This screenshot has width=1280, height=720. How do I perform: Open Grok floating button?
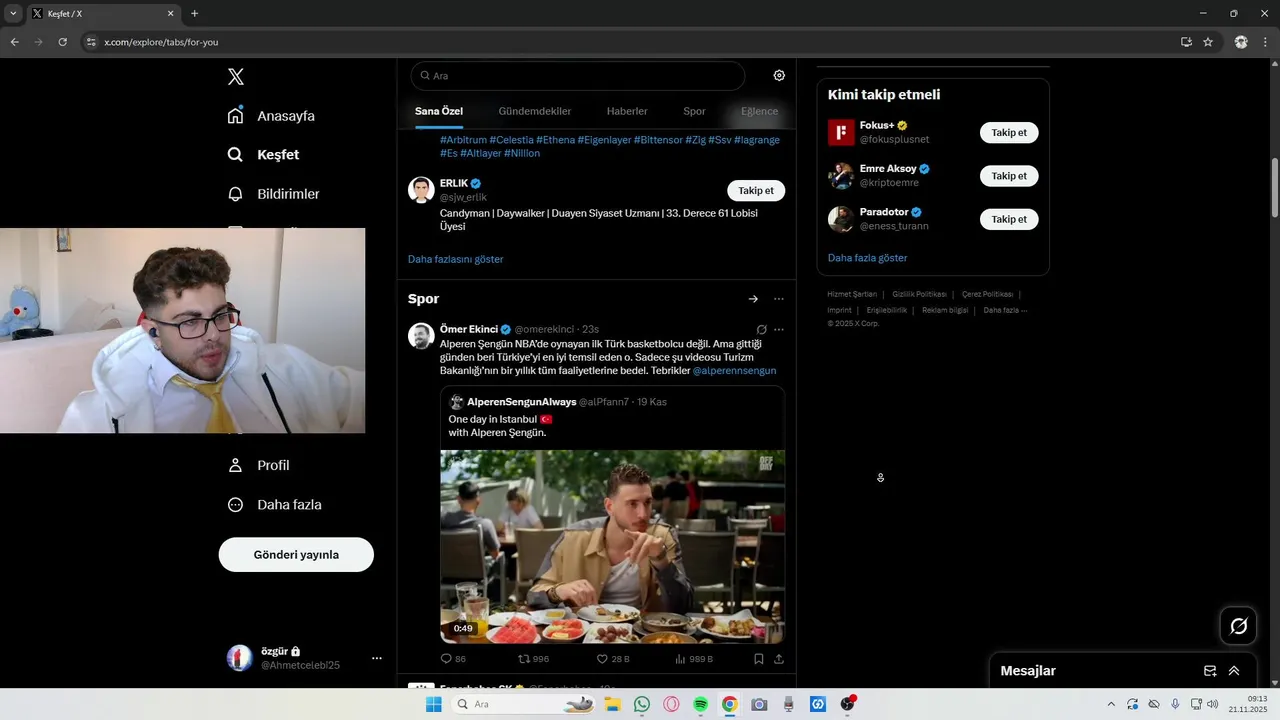(x=1238, y=626)
